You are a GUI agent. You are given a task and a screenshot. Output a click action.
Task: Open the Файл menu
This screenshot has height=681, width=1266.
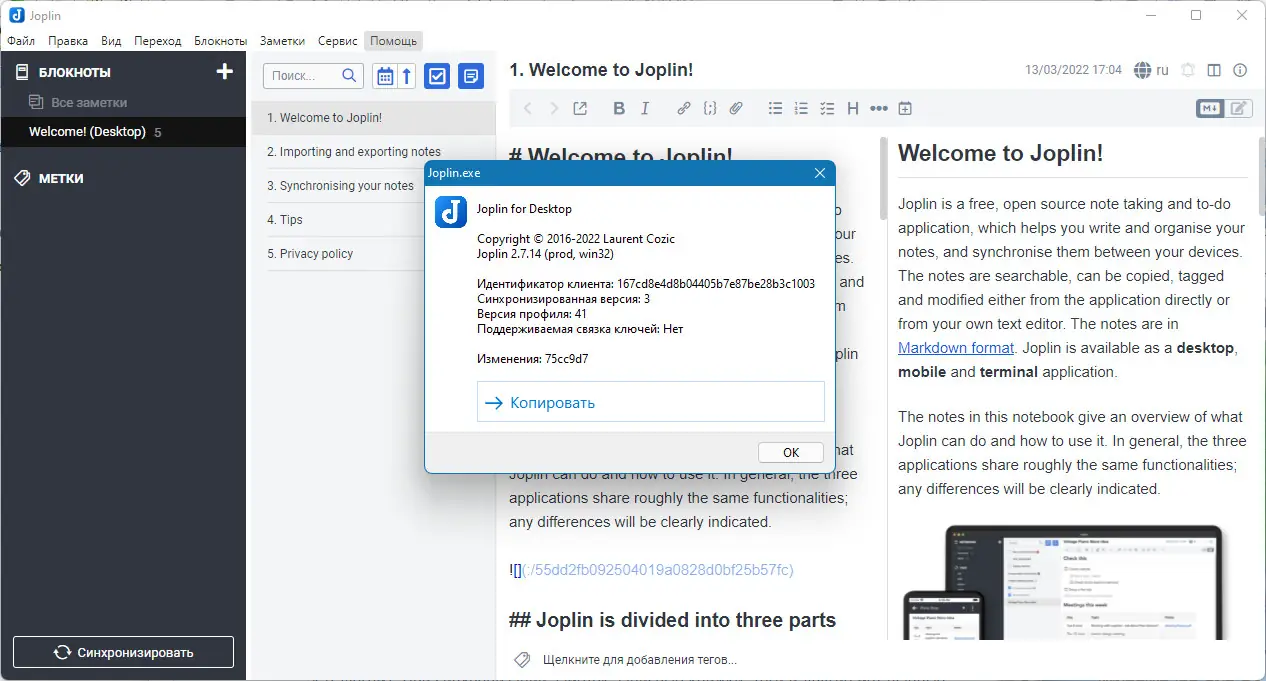click(21, 41)
